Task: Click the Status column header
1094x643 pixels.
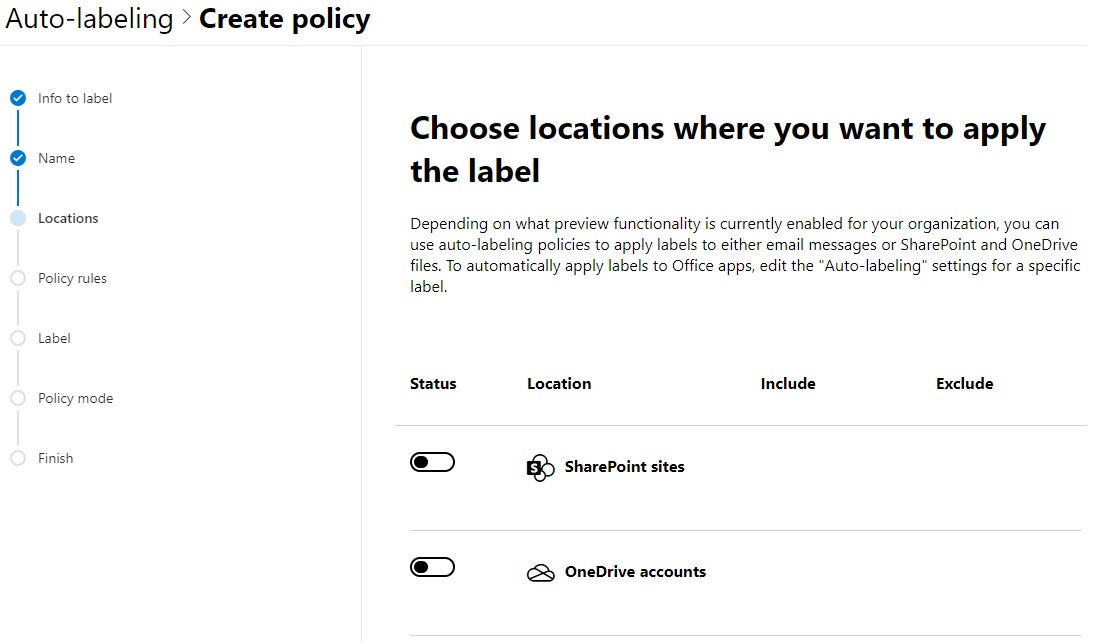Action: 433,383
